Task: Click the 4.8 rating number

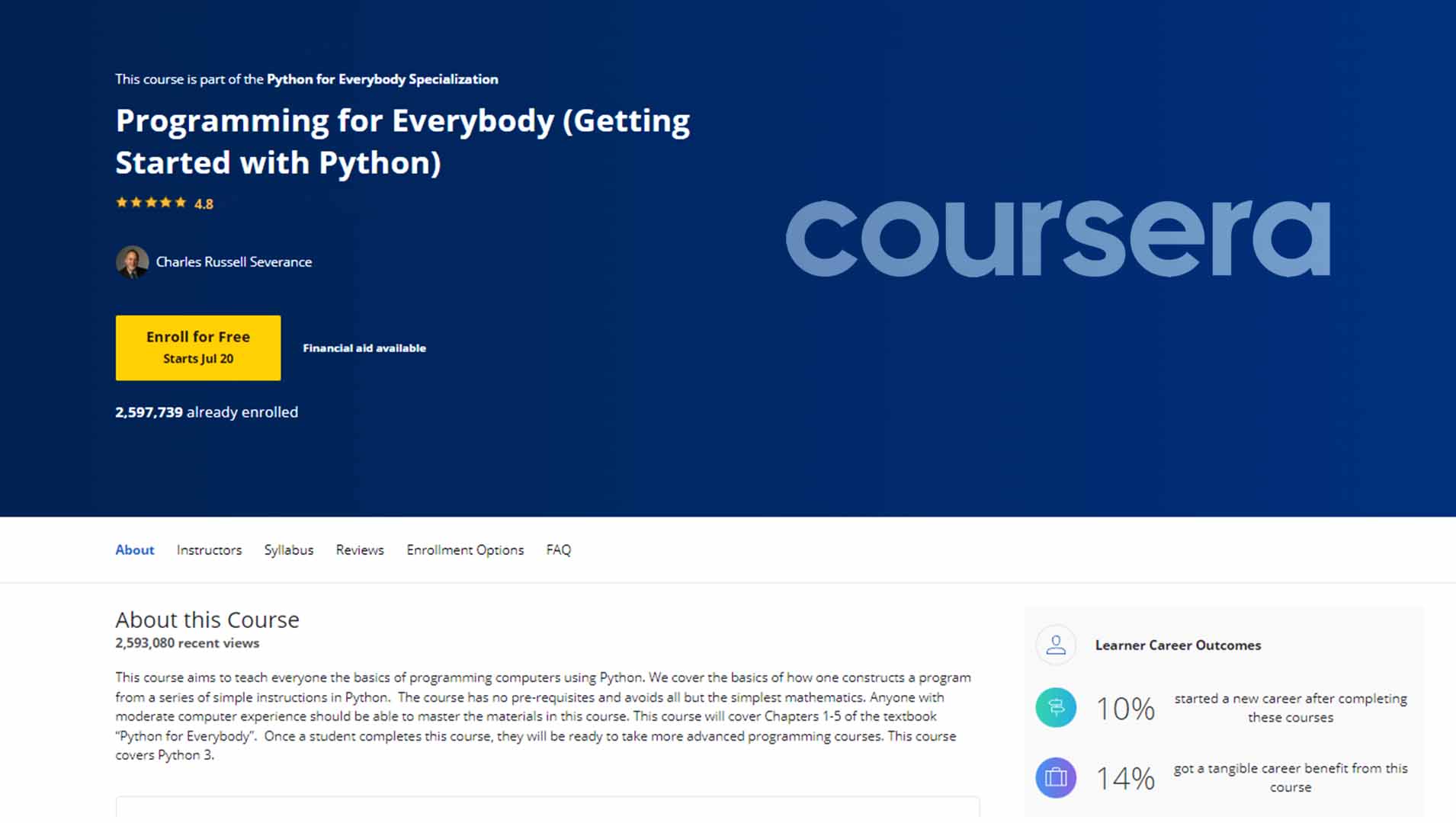Action: pyautogui.click(x=204, y=204)
